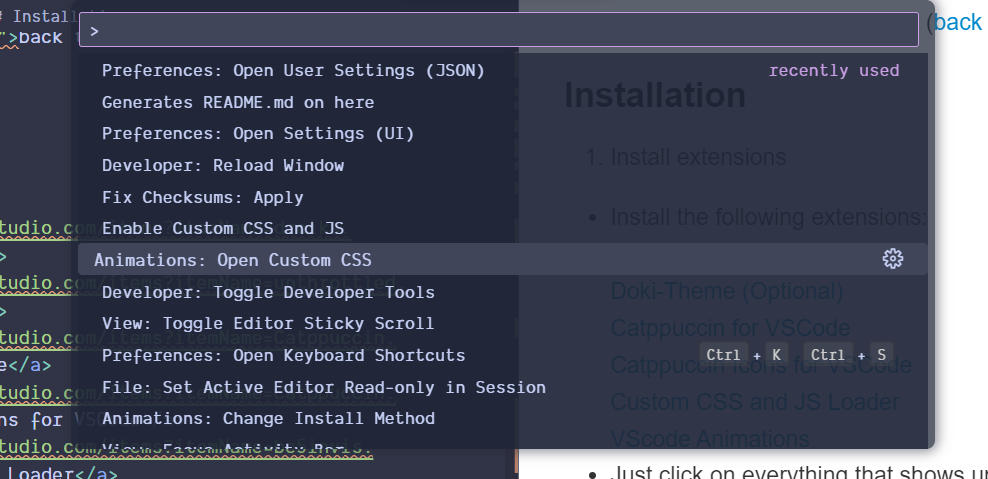Click the command palette input field
Viewport: 988px width, 479px height.
(x=498, y=30)
